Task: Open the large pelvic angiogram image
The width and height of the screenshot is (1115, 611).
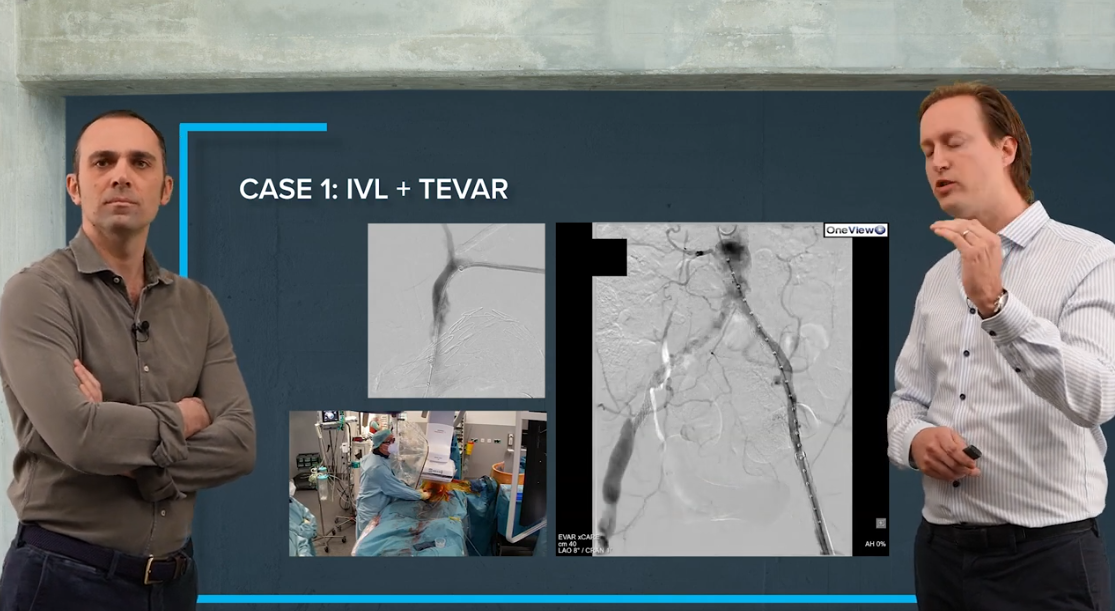Action: [722, 390]
